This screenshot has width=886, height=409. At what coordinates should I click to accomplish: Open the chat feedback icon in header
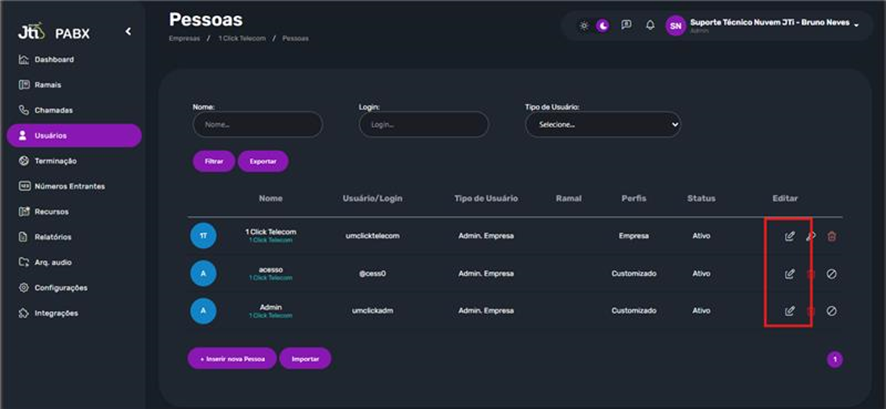[x=626, y=25]
